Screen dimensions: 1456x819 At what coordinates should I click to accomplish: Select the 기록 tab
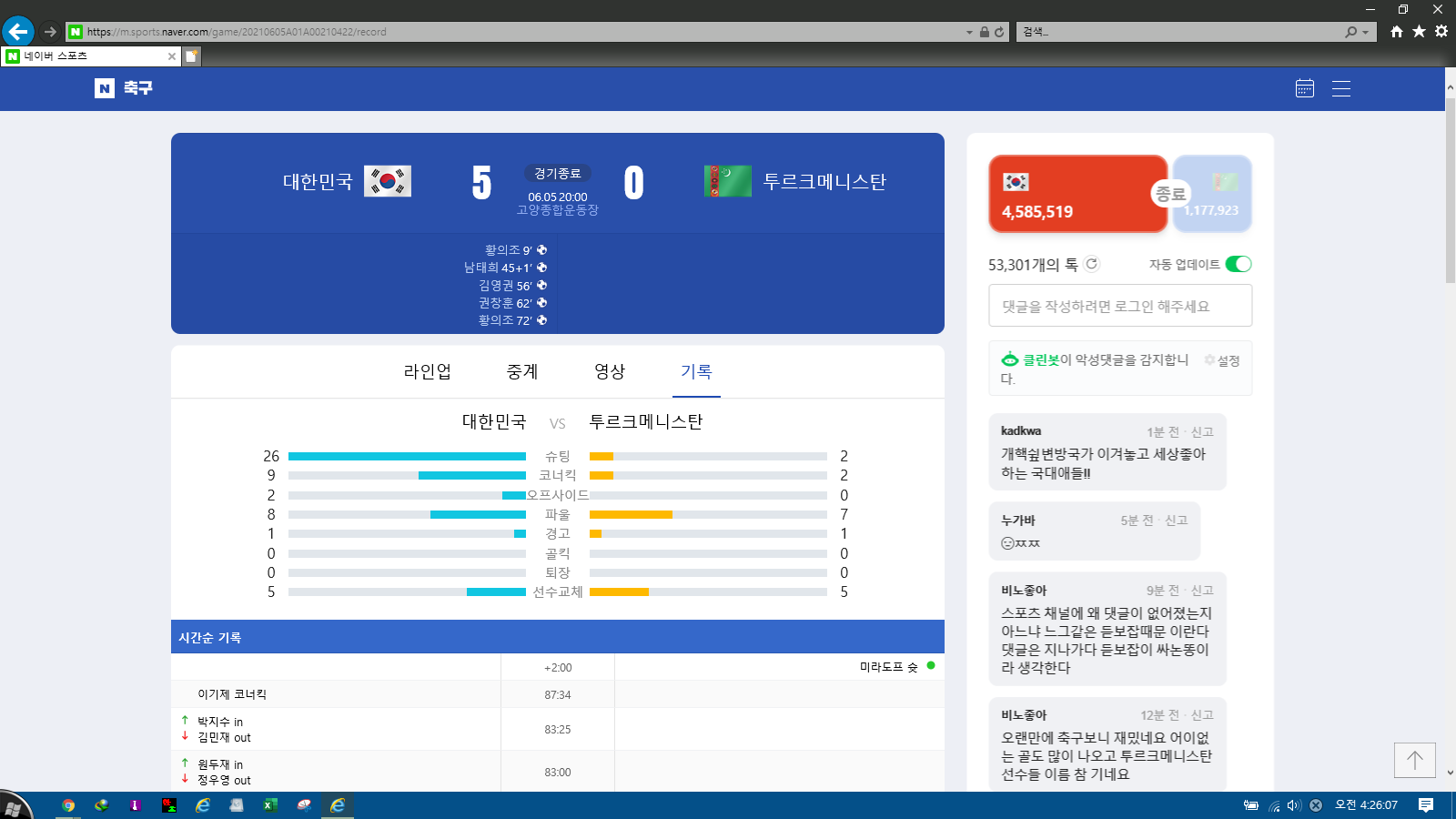[696, 371]
